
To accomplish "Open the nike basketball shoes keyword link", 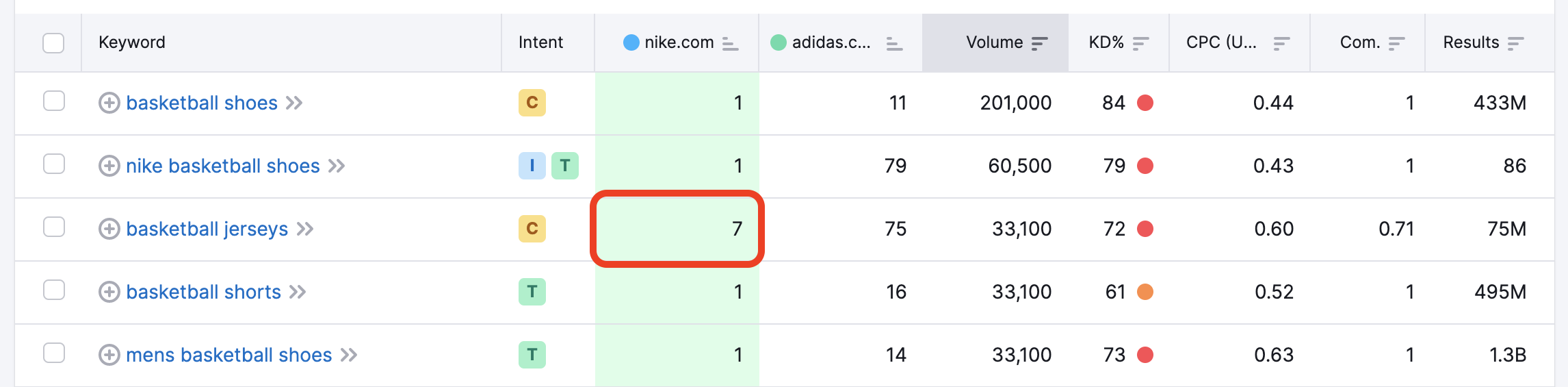I will click(223, 166).
